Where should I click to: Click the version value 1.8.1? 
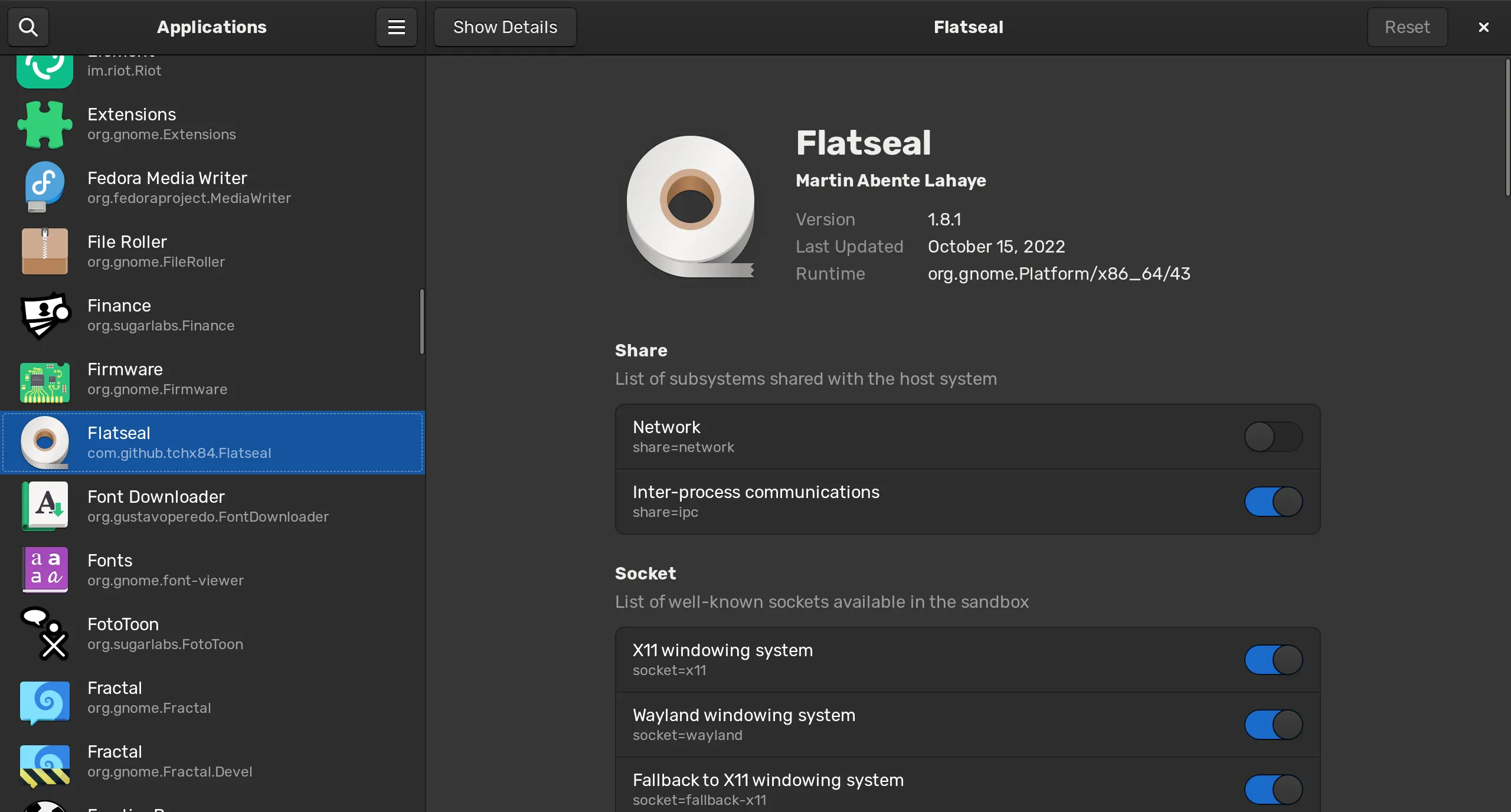tap(944, 220)
